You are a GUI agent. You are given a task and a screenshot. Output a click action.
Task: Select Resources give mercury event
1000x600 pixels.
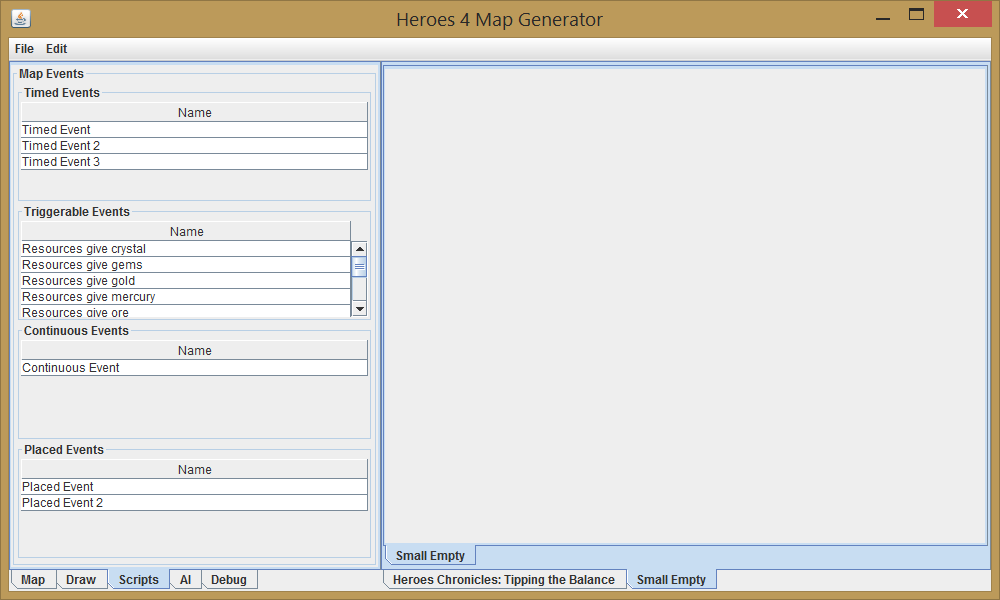[186, 296]
